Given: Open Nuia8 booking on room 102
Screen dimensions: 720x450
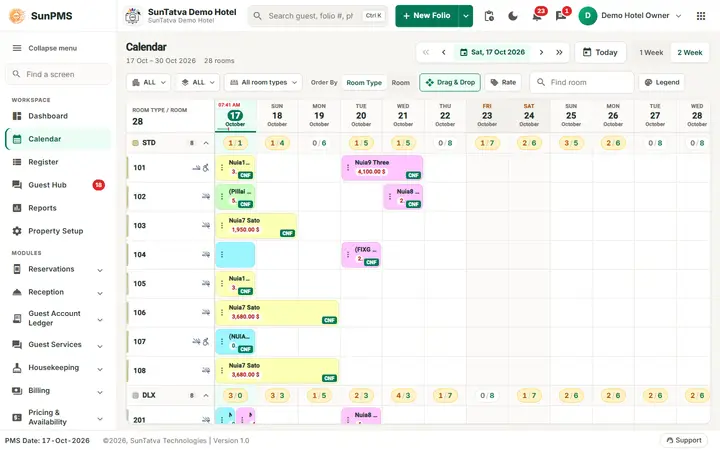Looking at the screenshot, I should 403,197.
